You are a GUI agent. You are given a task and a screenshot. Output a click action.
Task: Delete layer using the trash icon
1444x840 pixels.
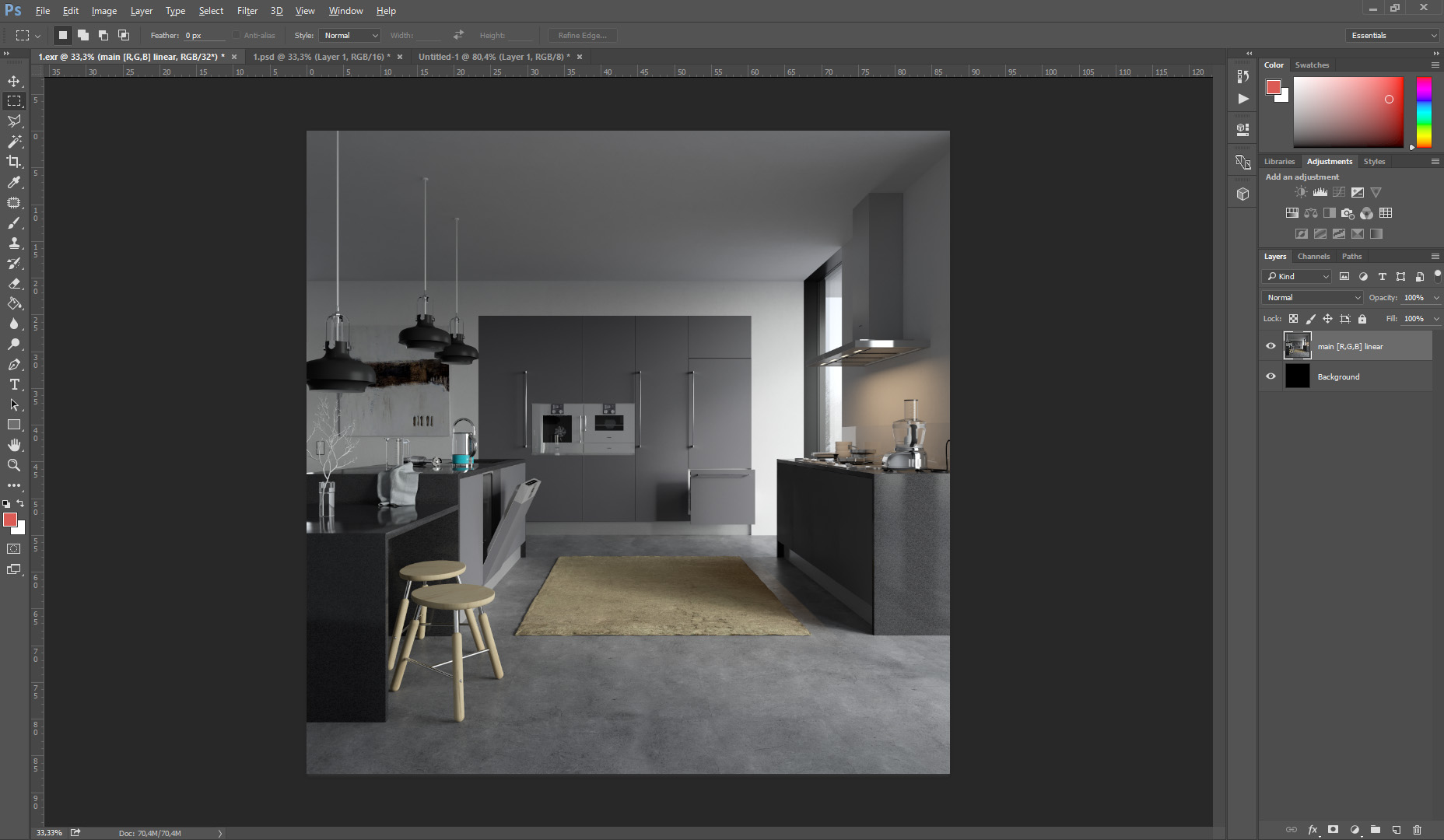pyautogui.click(x=1417, y=830)
